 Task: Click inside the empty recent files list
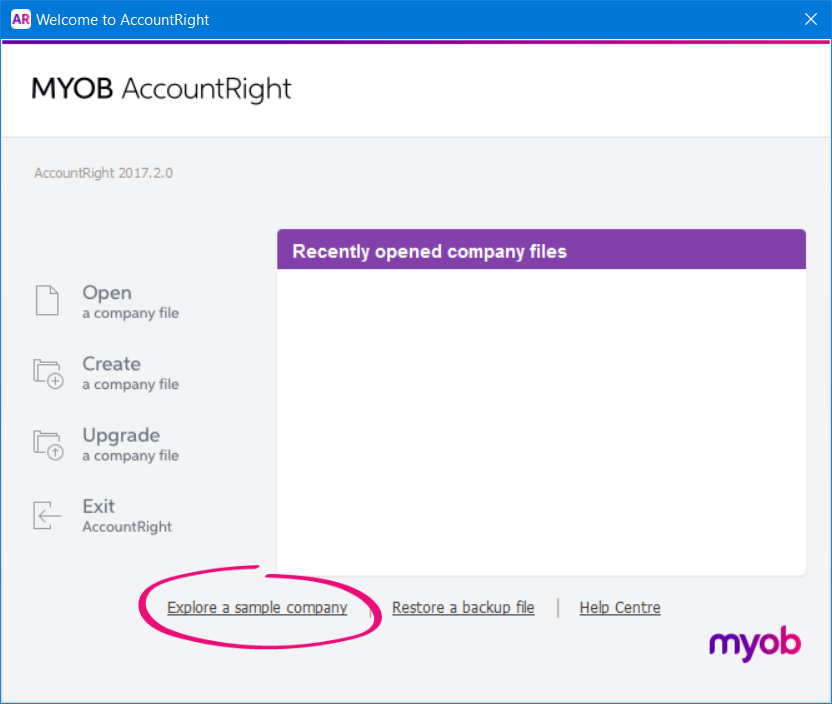(541, 420)
